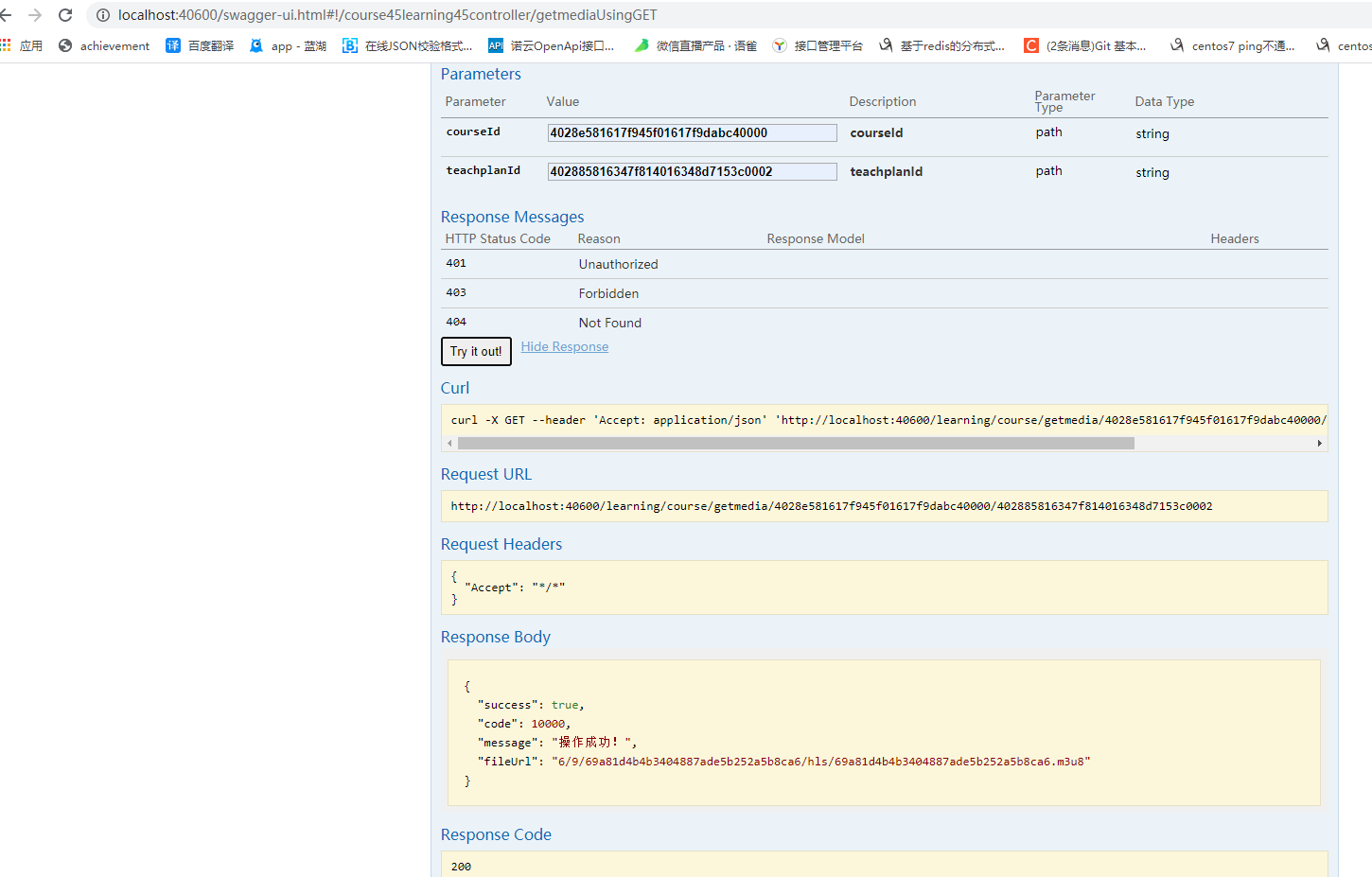Click the Curl box horizontal scrollbar thumb
This screenshot has width=1372, height=877.
(x=796, y=443)
